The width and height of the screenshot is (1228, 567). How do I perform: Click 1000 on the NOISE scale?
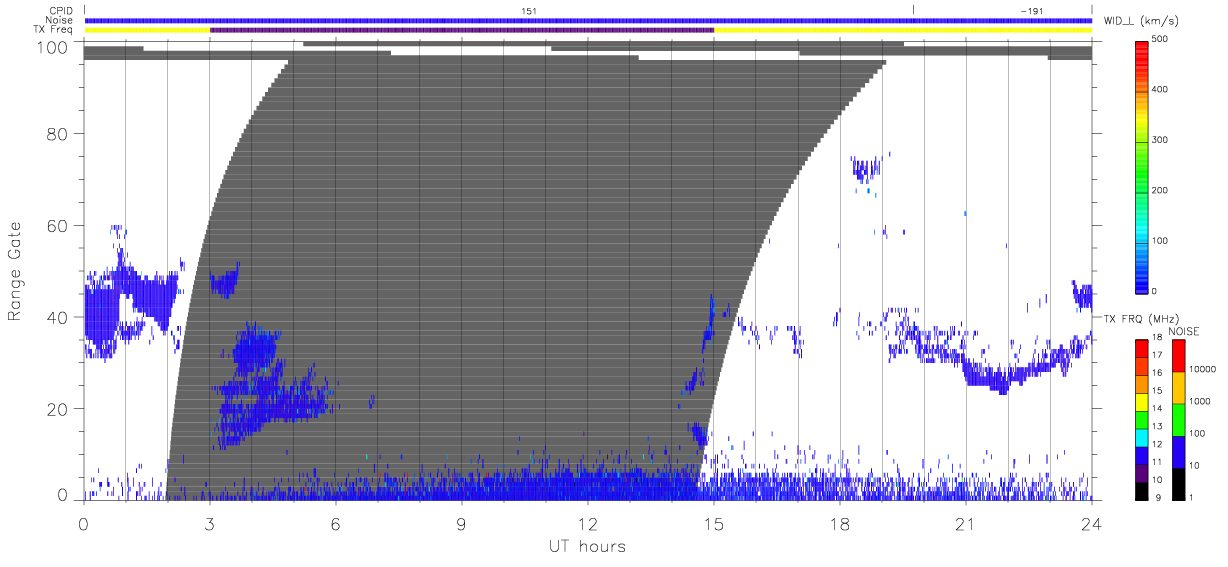(1199, 400)
